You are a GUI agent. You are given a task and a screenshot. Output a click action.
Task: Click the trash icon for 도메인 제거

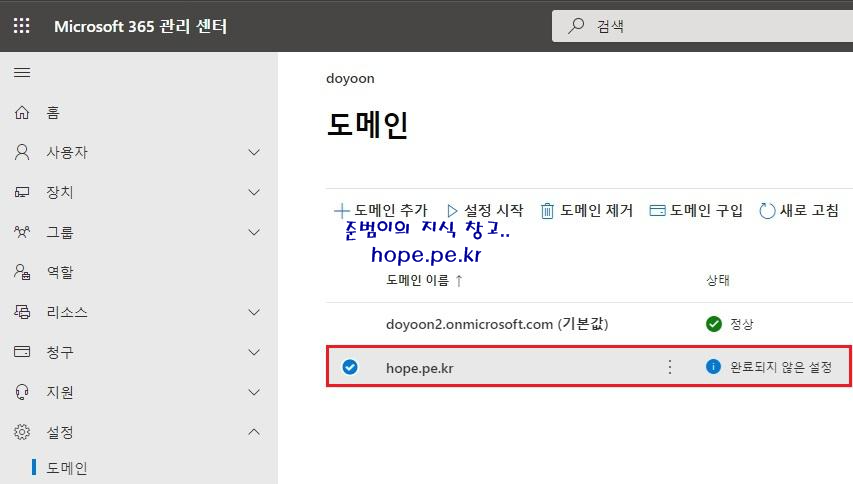(547, 210)
